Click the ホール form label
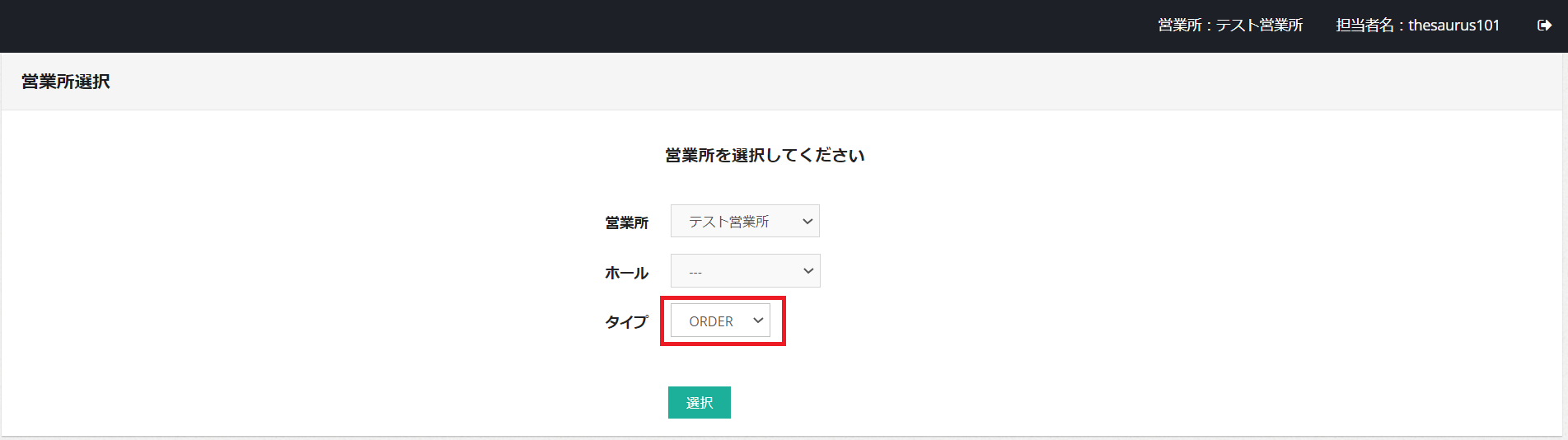This screenshot has width=1568, height=440. pos(626,273)
